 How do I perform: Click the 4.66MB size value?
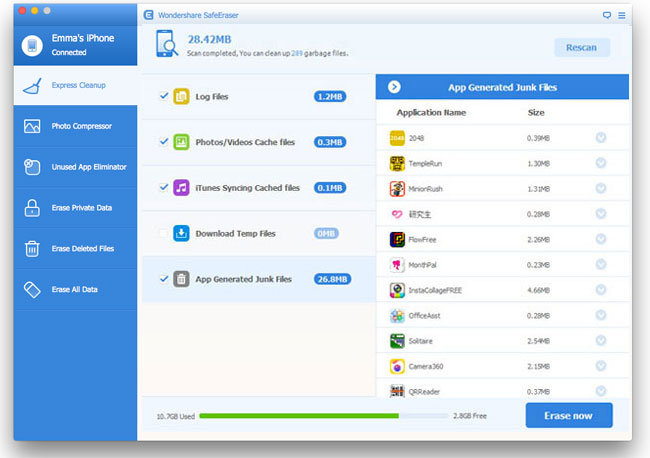538,290
